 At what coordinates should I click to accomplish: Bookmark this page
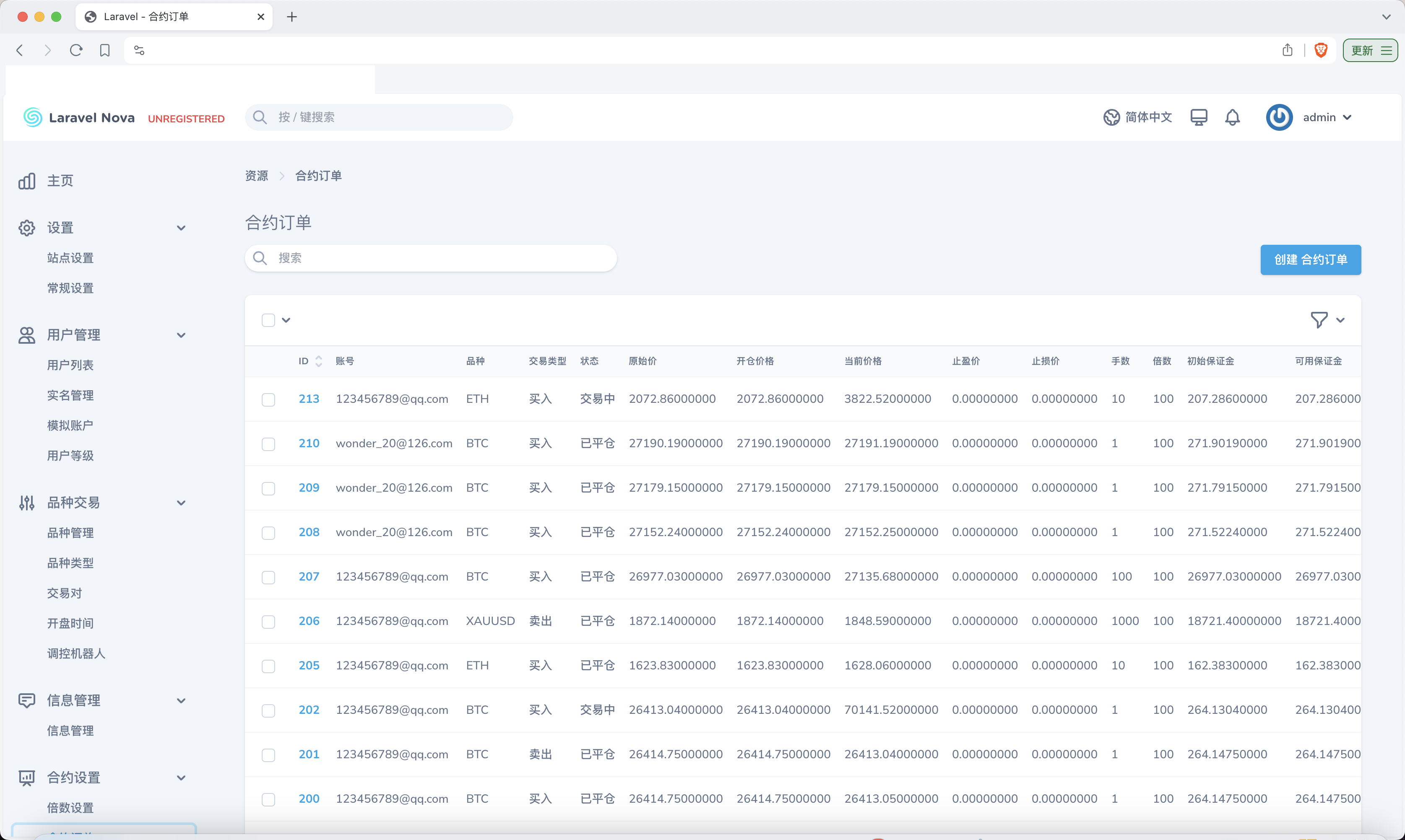[x=105, y=50]
